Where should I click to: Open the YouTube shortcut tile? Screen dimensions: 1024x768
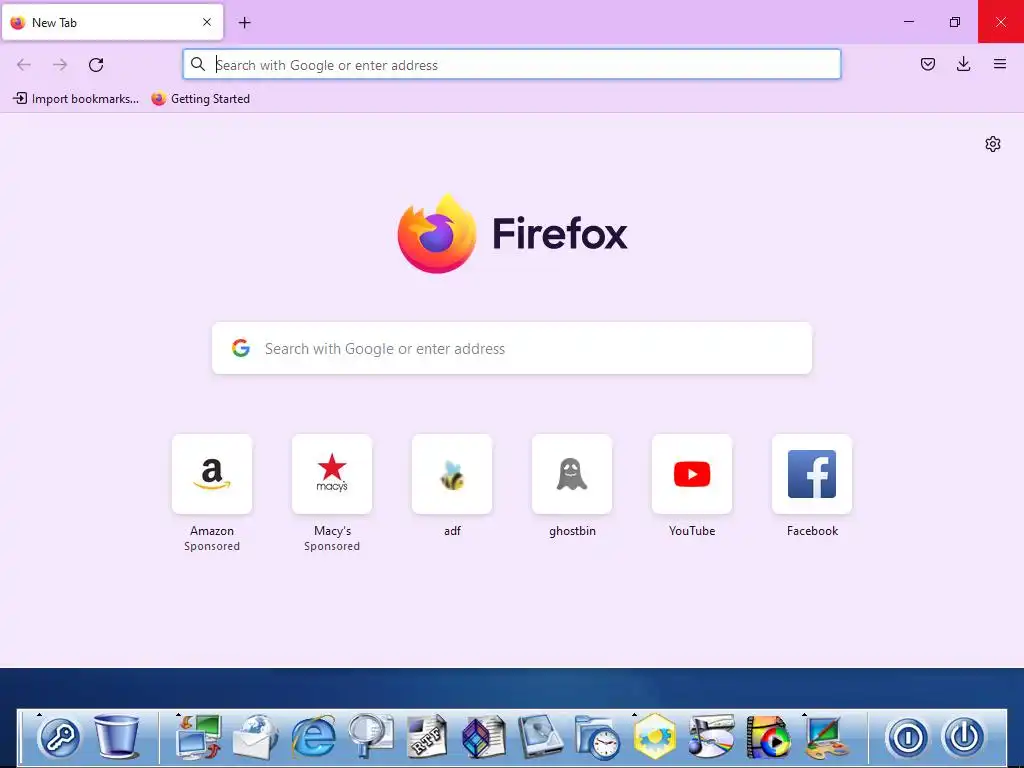click(x=692, y=474)
